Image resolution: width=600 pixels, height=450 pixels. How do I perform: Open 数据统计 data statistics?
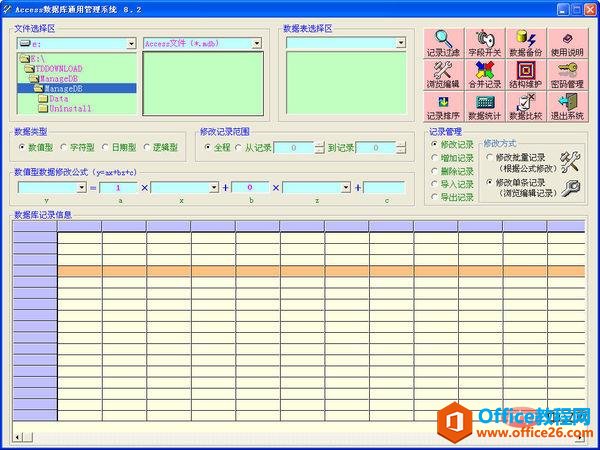click(485, 108)
